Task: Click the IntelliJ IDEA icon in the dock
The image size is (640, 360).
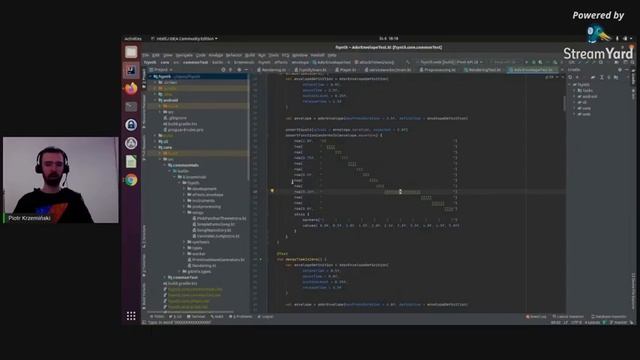Action: click(131, 71)
